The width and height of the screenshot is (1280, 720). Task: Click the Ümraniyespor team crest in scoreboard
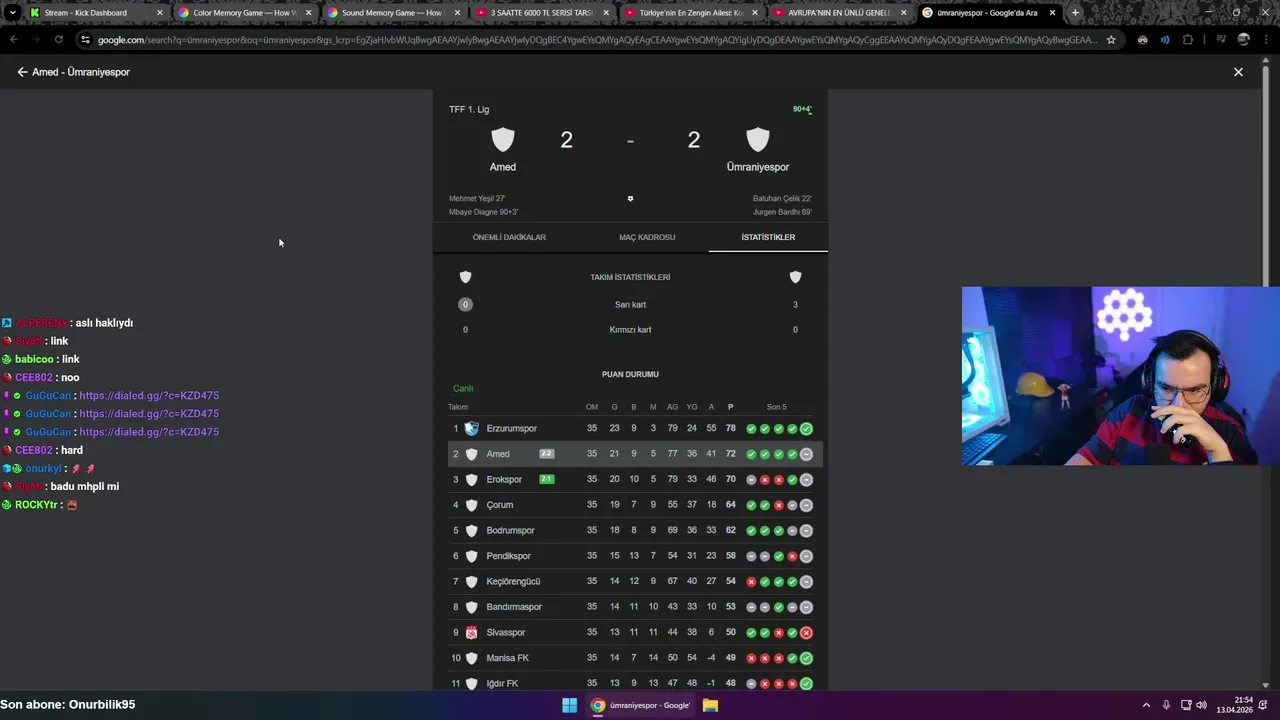pyautogui.click(x=758, y=140)
